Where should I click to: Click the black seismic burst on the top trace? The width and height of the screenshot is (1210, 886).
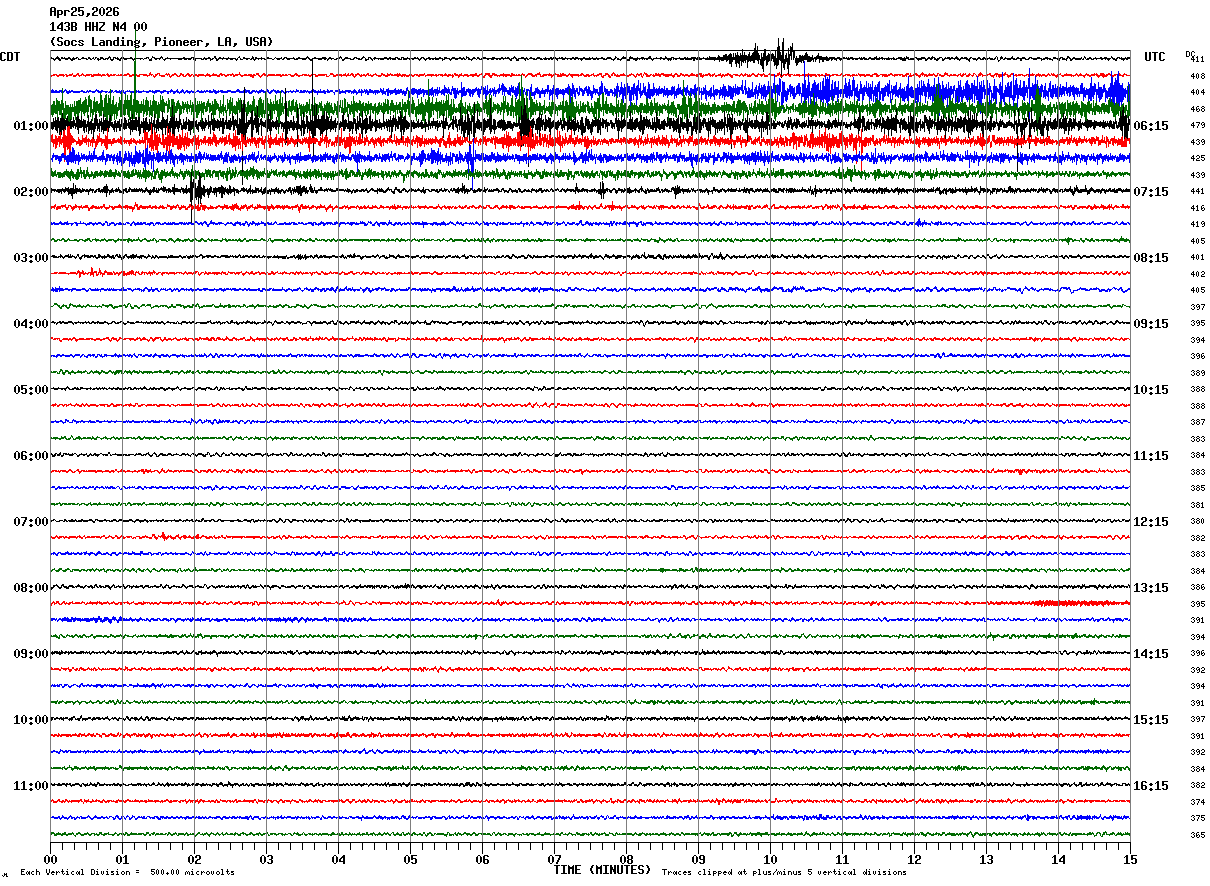pos(768,57)
